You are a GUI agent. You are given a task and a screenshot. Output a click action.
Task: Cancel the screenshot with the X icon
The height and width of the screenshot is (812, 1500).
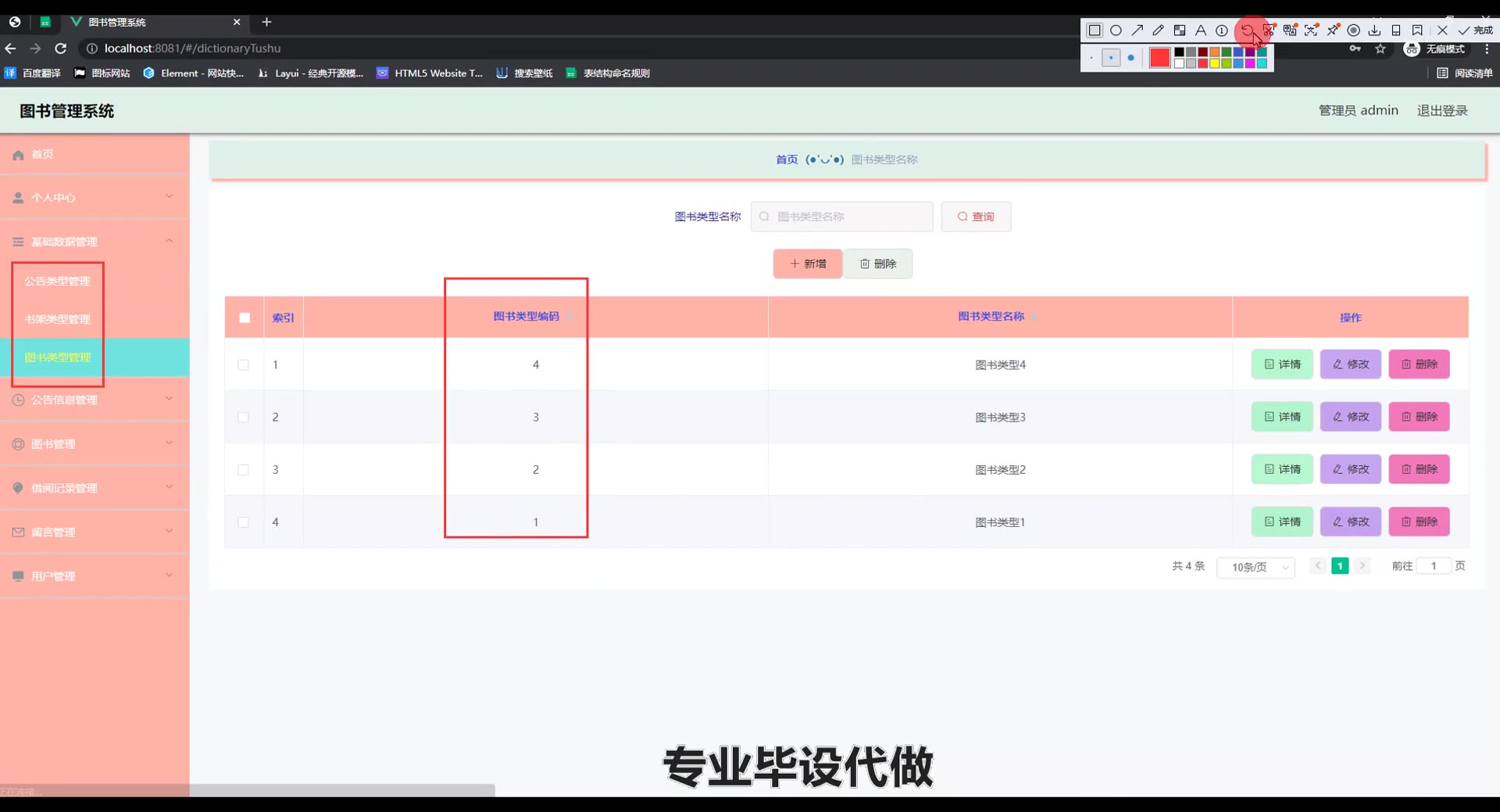[x=1442, y=30]
